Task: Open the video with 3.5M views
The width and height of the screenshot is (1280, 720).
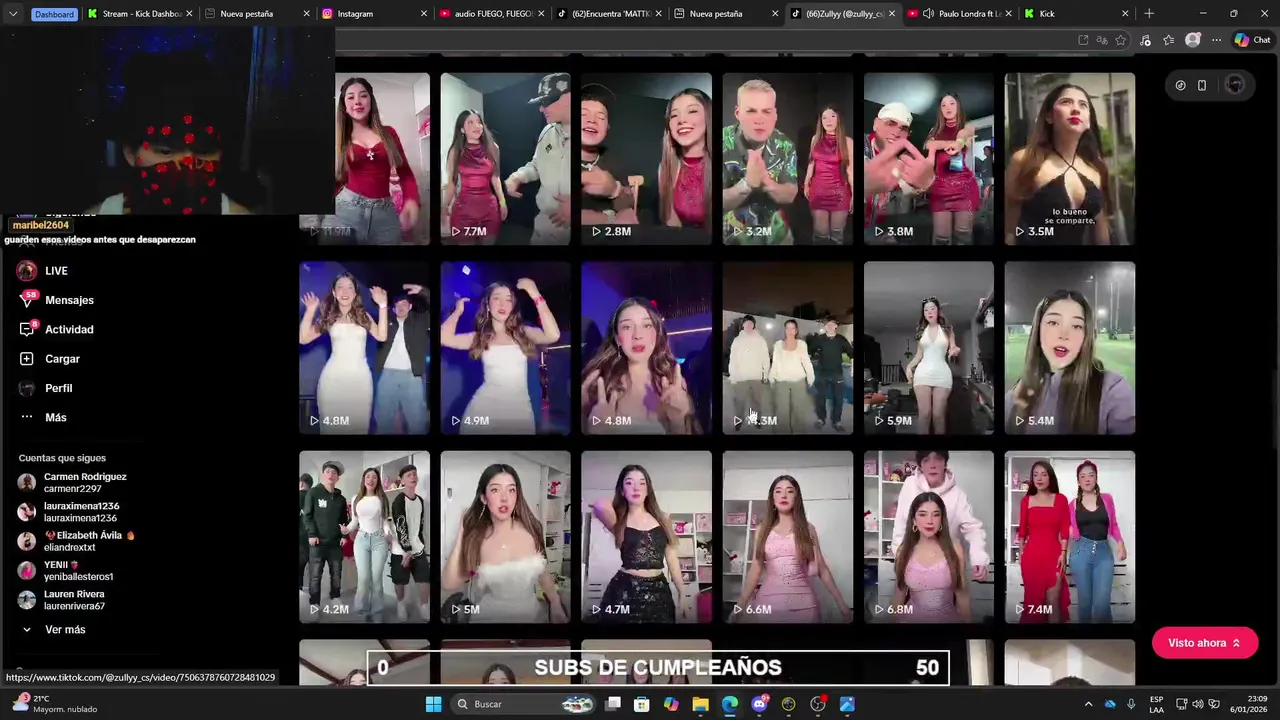Action: (1070, 158)
